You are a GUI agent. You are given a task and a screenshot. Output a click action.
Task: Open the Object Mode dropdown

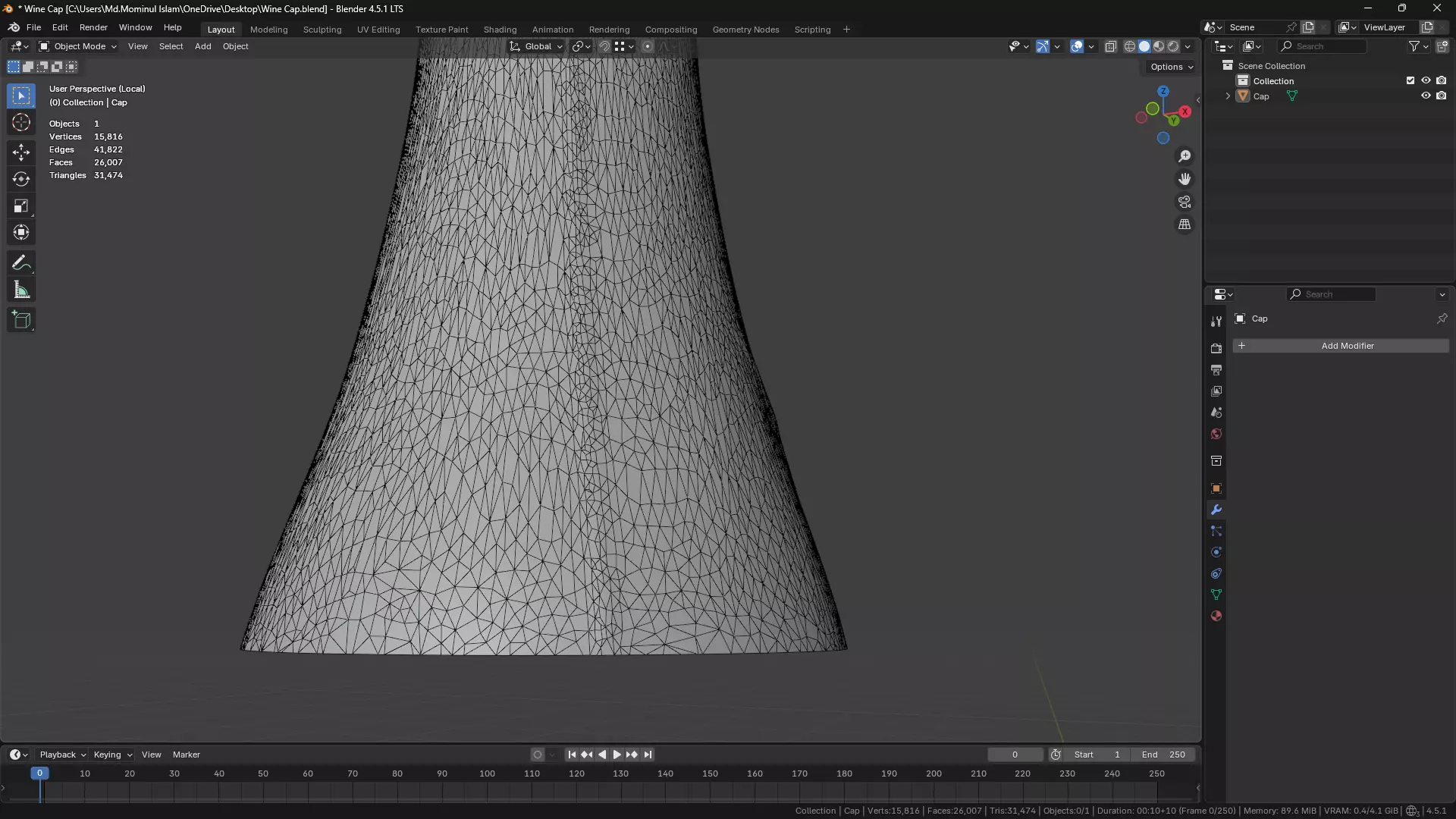(x=78, y=46)
